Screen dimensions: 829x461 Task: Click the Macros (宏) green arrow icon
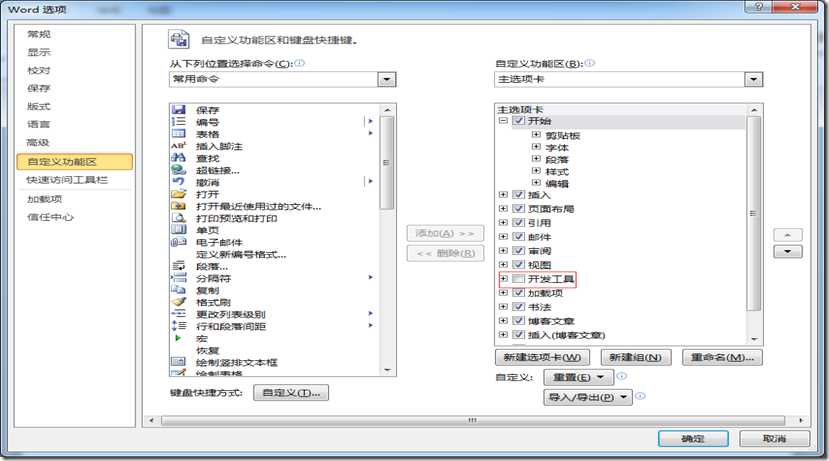point(178,338)
